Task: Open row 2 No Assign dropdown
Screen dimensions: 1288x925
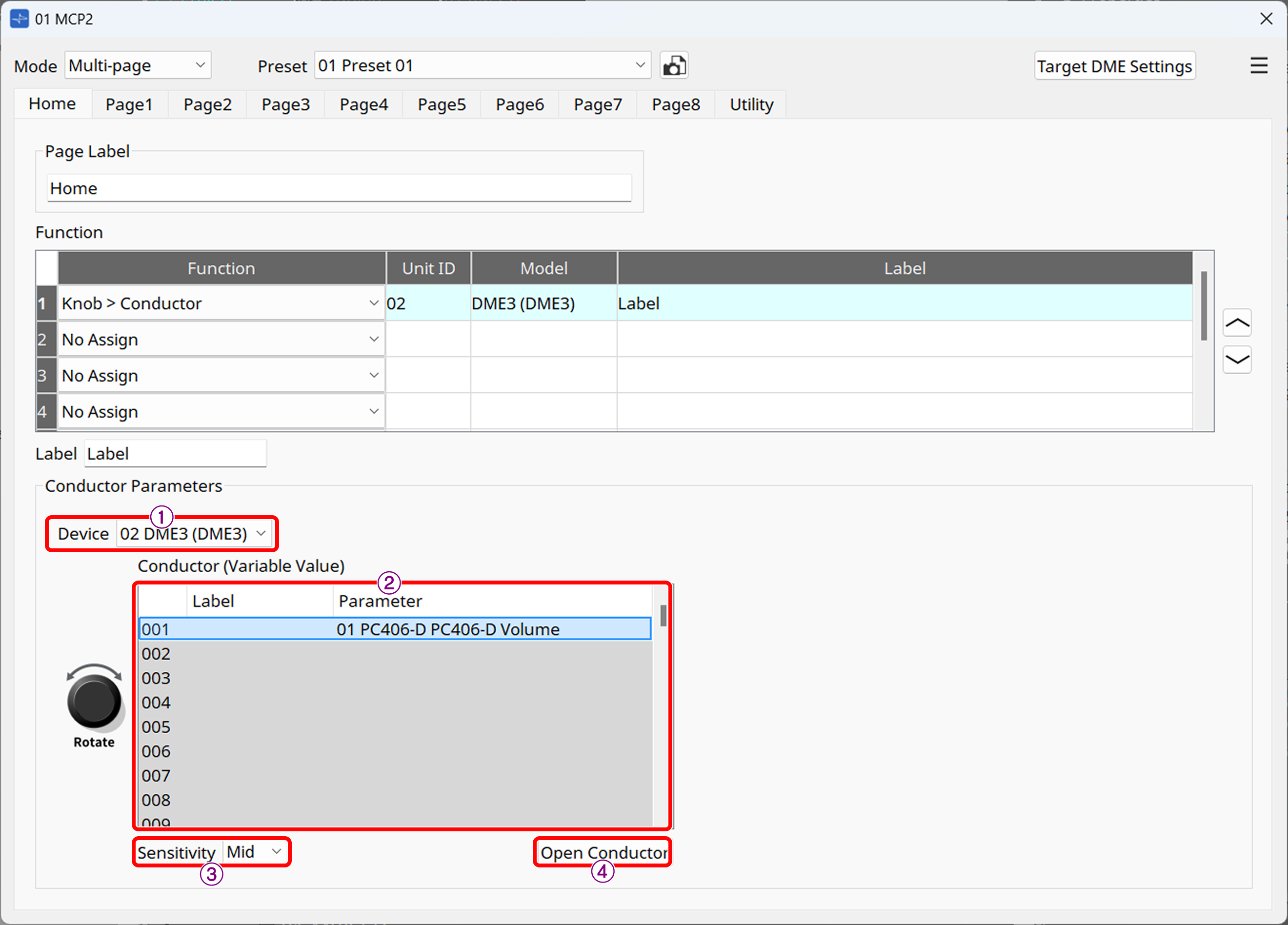Action: pos(221,340)
